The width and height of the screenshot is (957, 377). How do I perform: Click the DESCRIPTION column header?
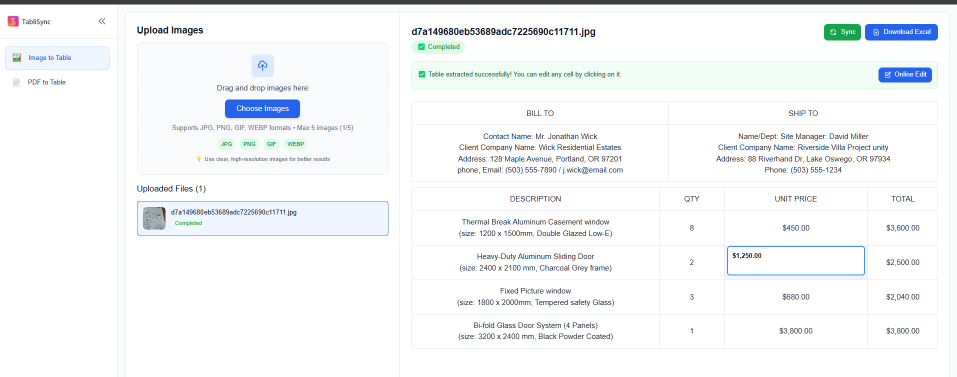(x=535, y=199)
